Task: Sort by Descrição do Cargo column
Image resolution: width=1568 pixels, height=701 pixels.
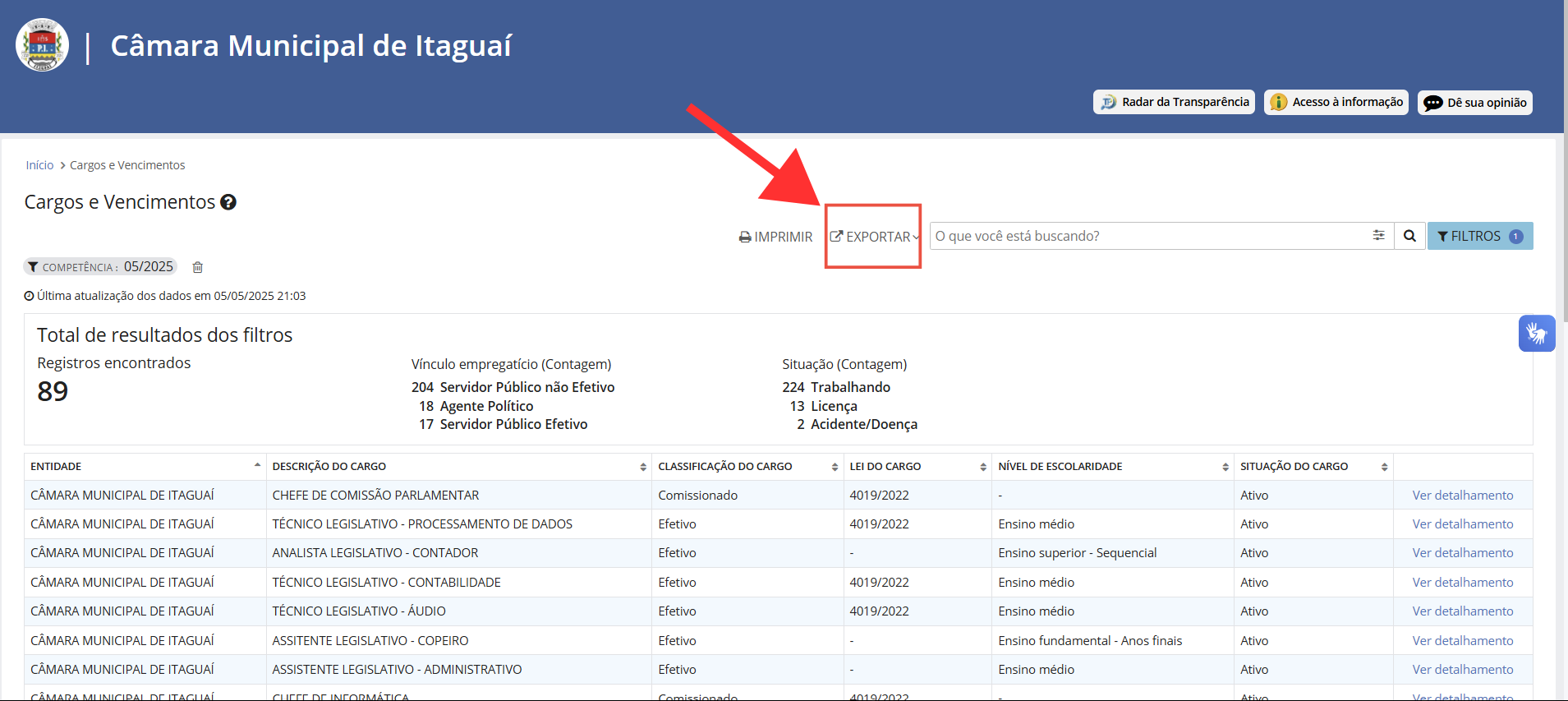Action: click(459, 467)
